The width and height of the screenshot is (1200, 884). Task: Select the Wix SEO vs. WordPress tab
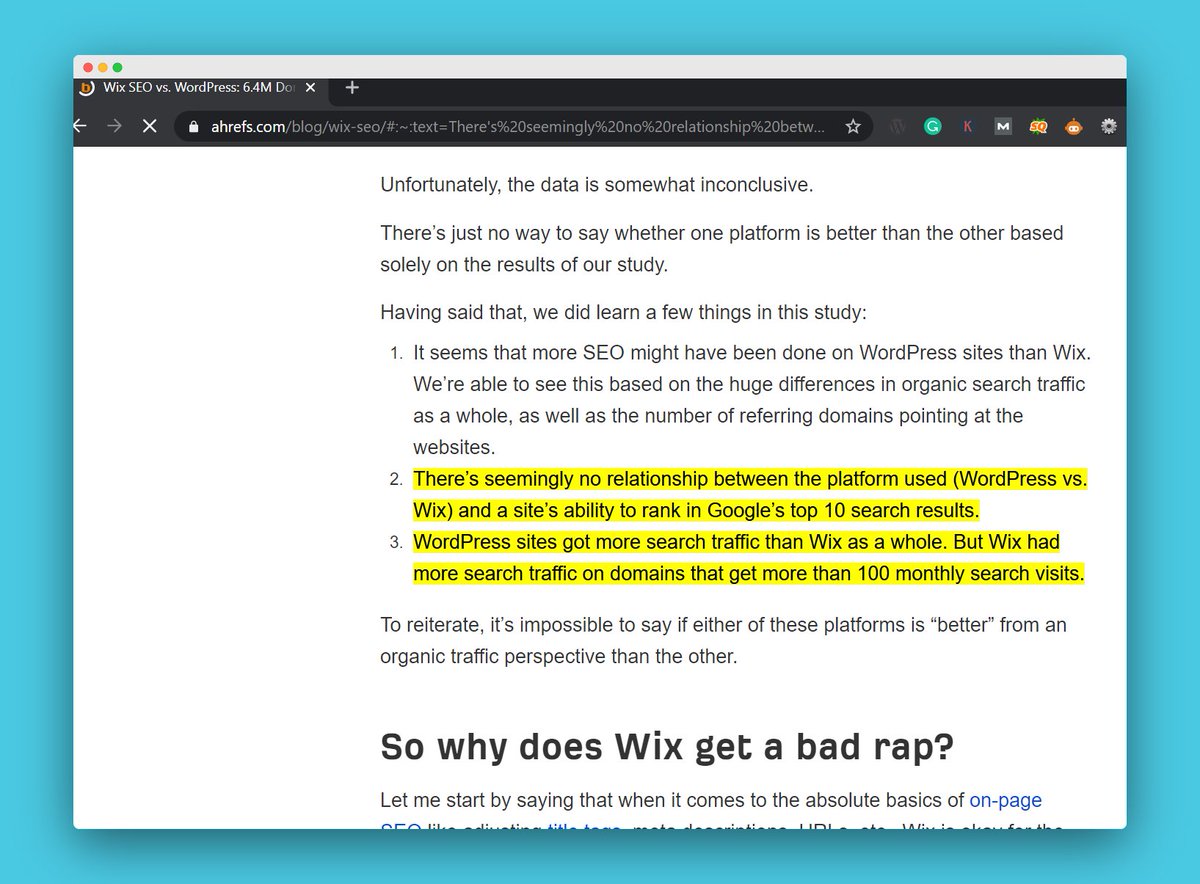click(199, 88)
